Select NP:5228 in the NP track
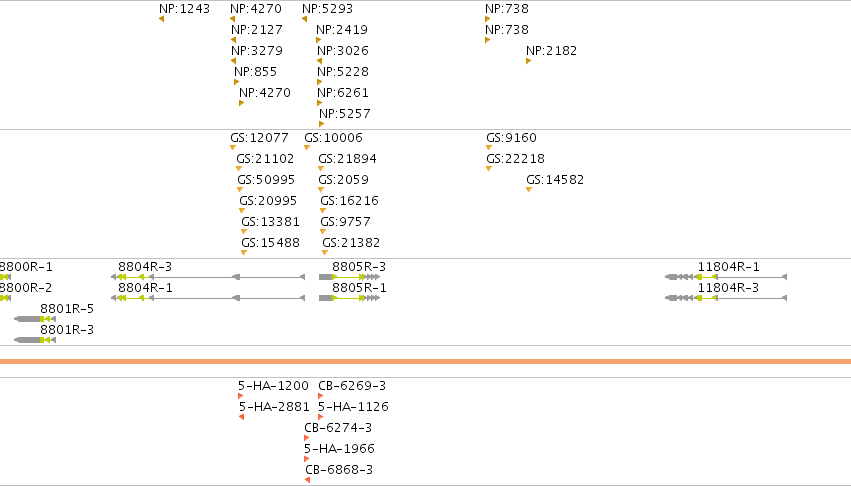851x486 pixels. 342,72
